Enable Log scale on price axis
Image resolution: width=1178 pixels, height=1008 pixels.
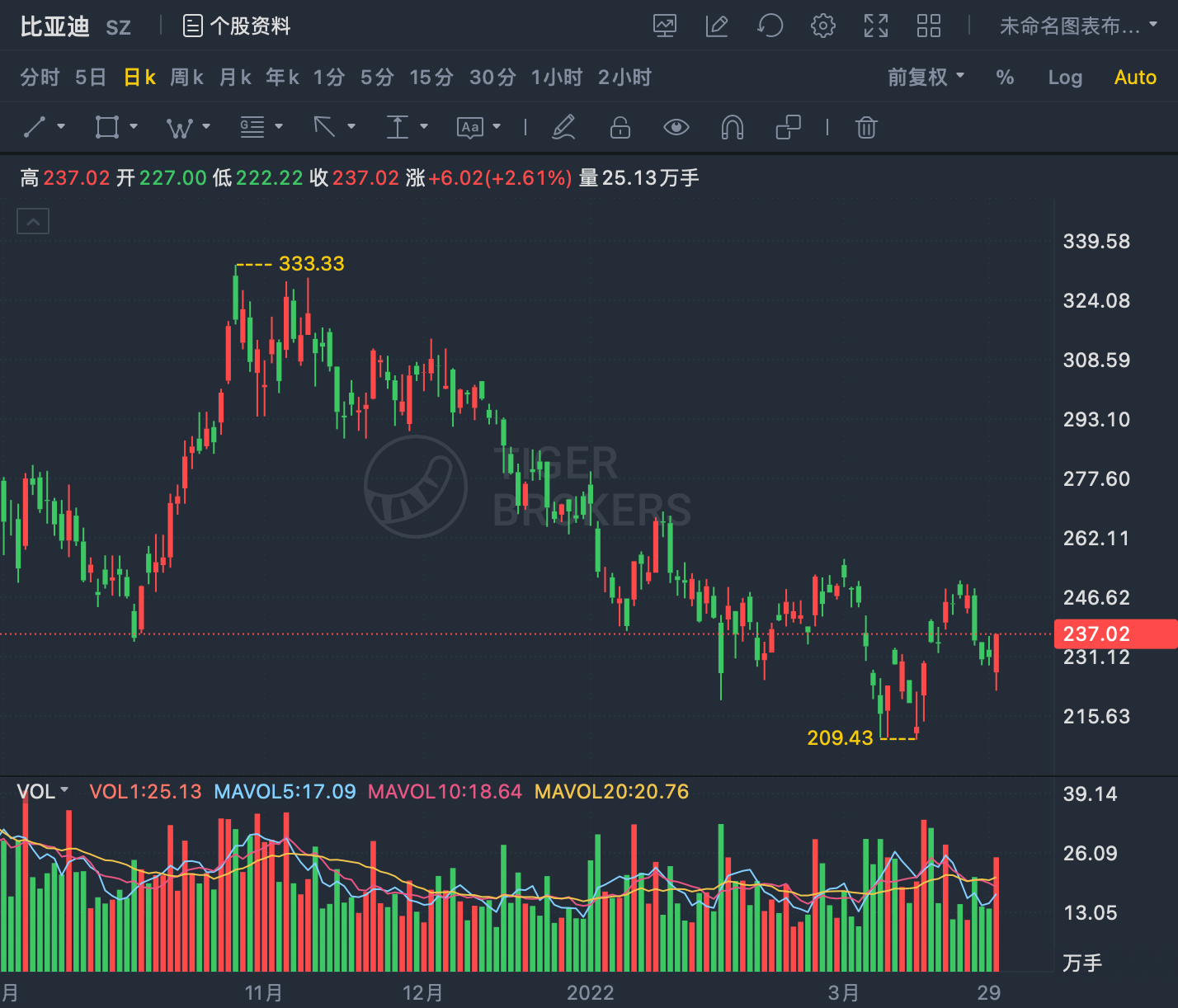[1065, 78]
